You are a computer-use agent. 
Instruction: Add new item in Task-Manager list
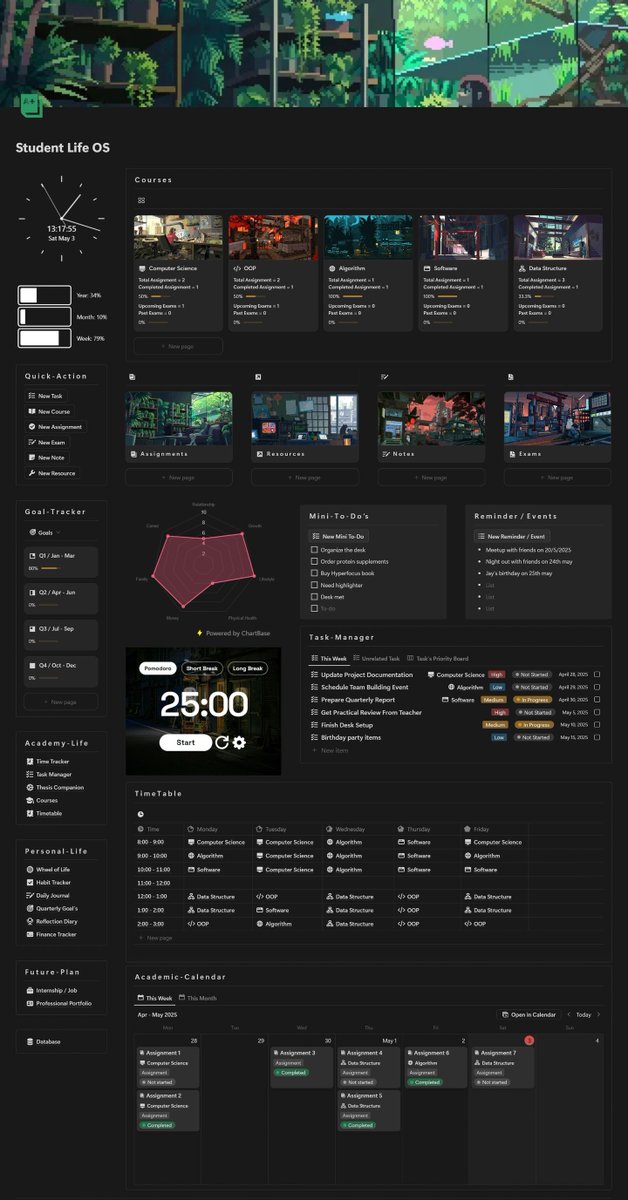click(x=330, y=750)
